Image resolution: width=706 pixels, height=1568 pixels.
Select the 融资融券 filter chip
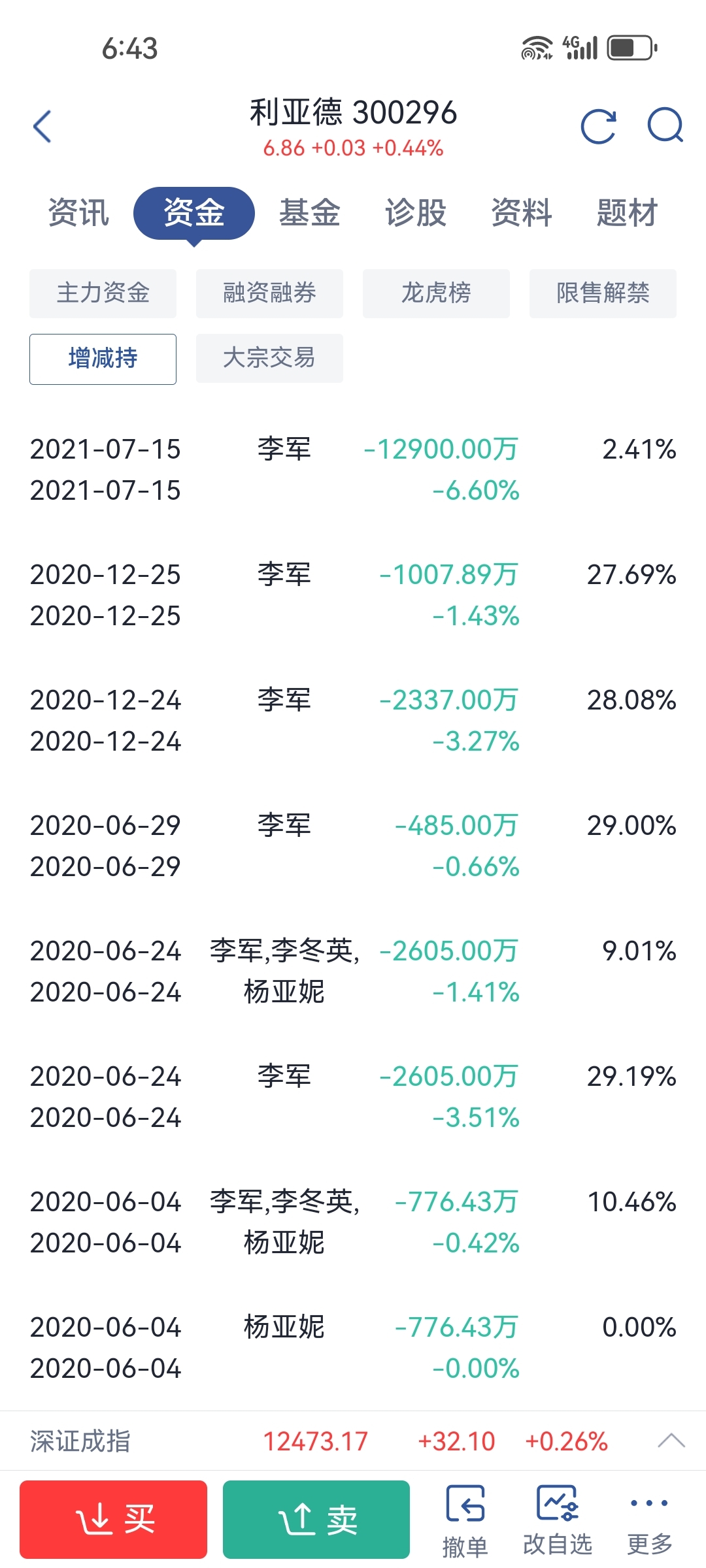(269, 293)
